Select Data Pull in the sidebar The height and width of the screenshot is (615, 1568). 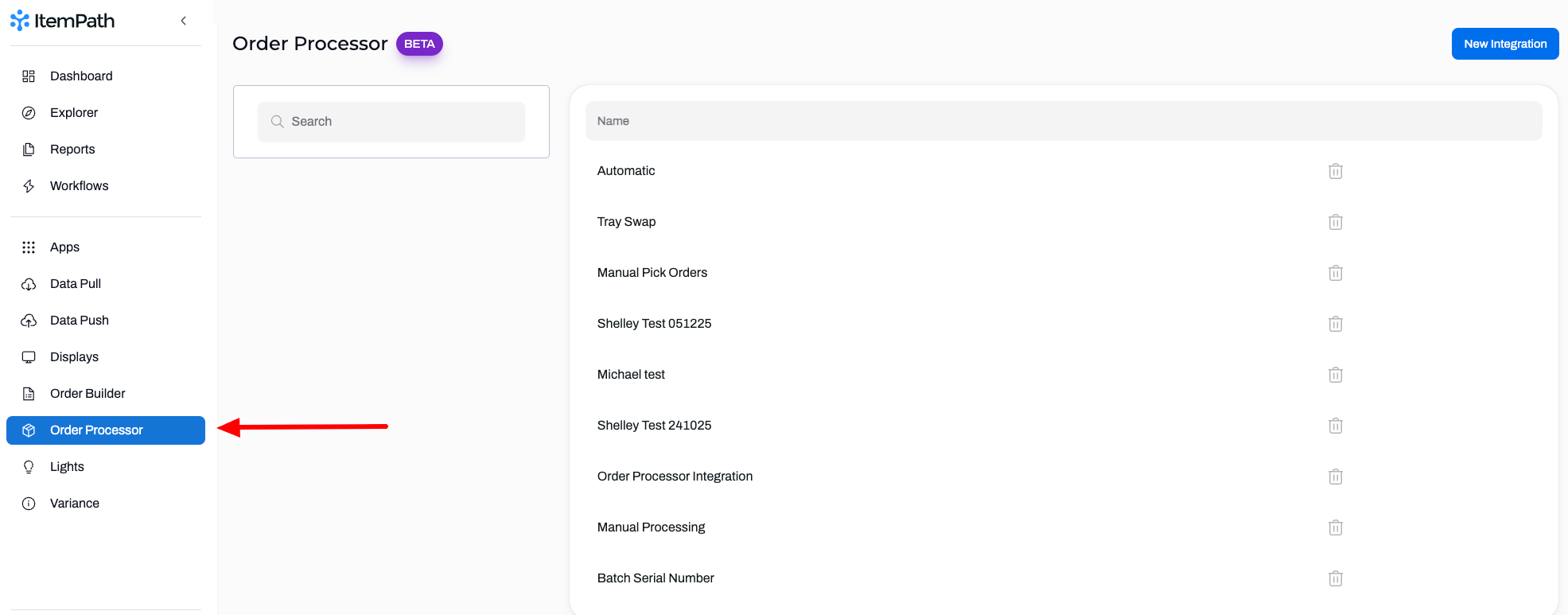(x=106, y=284)
